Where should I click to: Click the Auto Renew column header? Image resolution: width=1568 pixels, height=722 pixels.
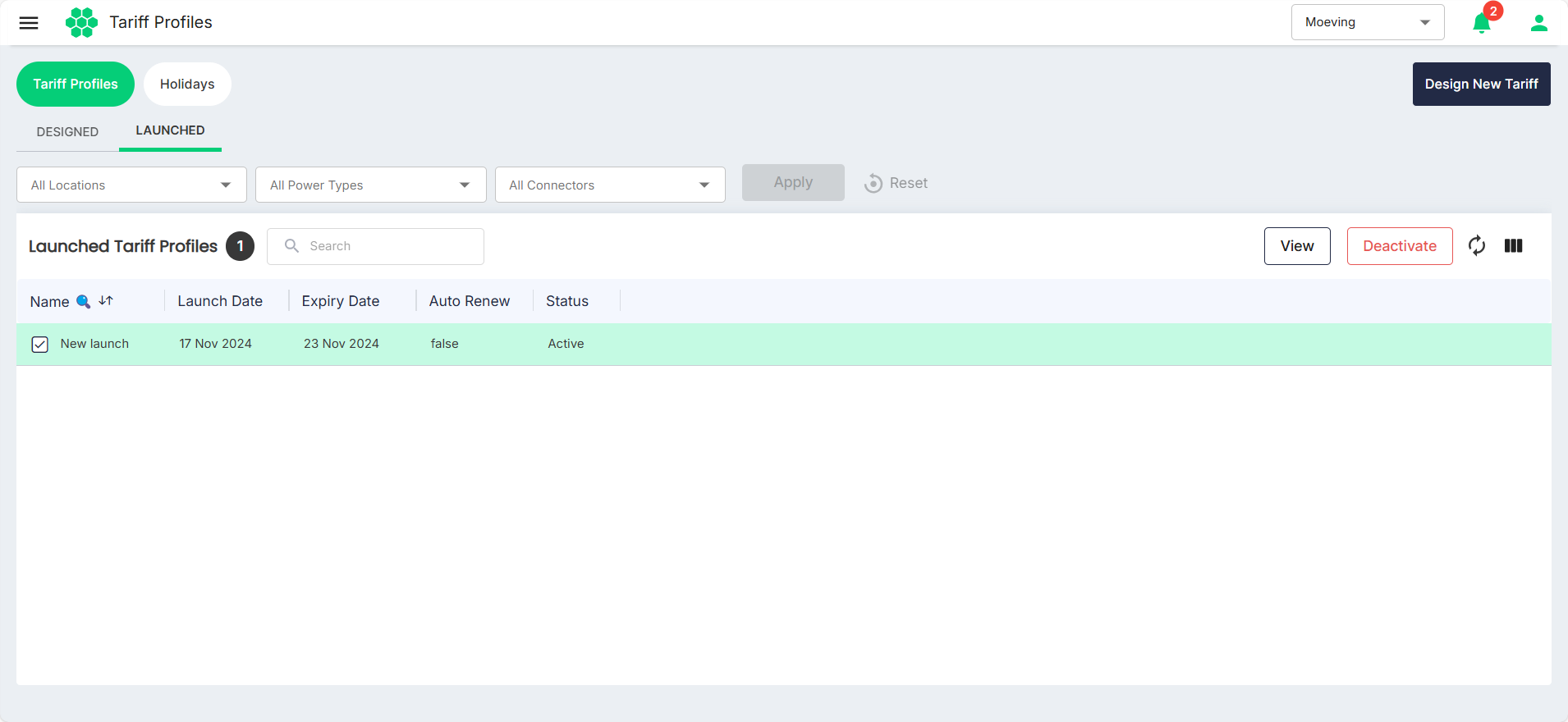(x=470, y=301)
